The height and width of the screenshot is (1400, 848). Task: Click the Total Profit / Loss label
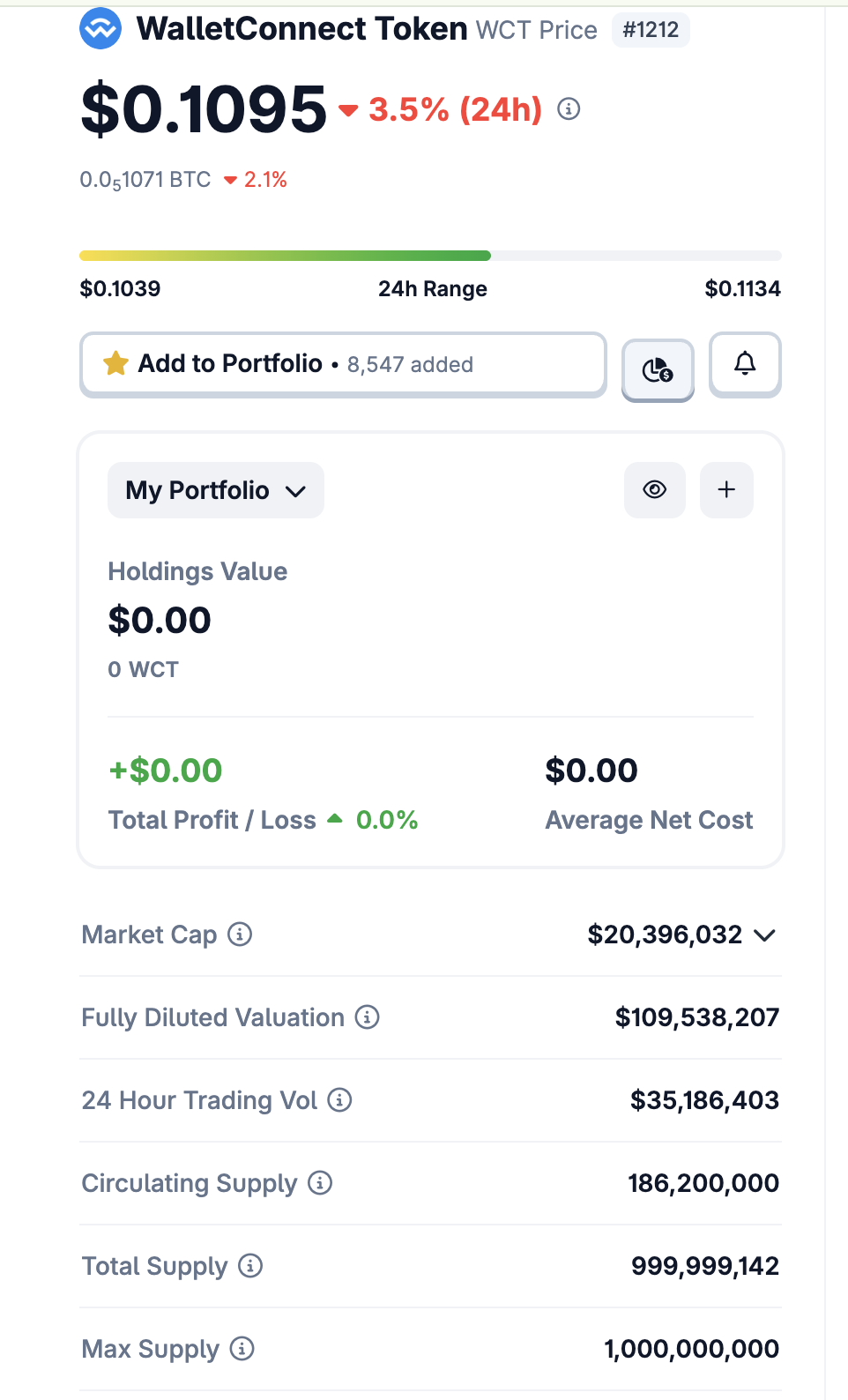click(x=212, y=820)
